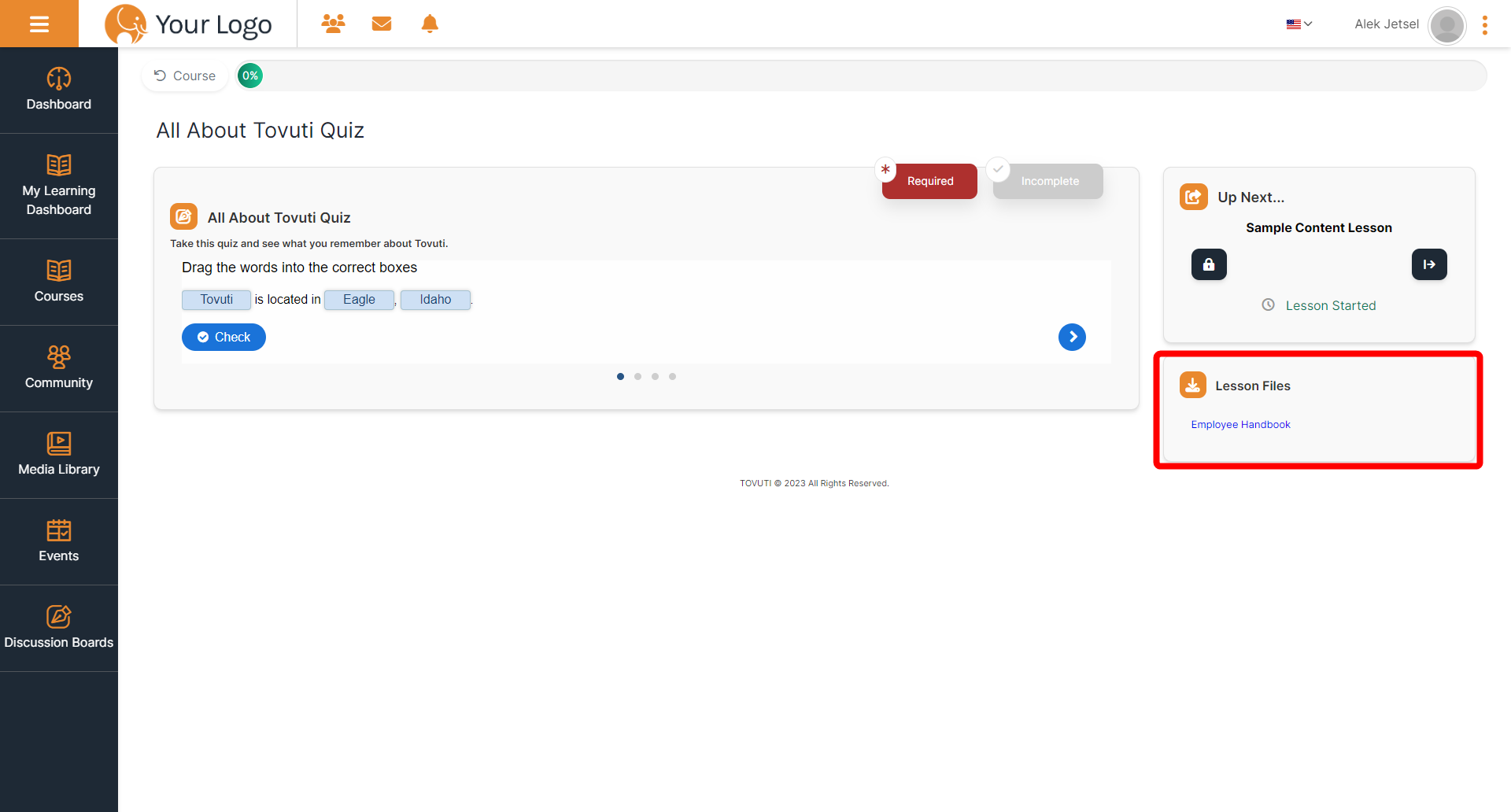Open Community in sidebar
Screen dimensions: 1511x812
point(59,368)
